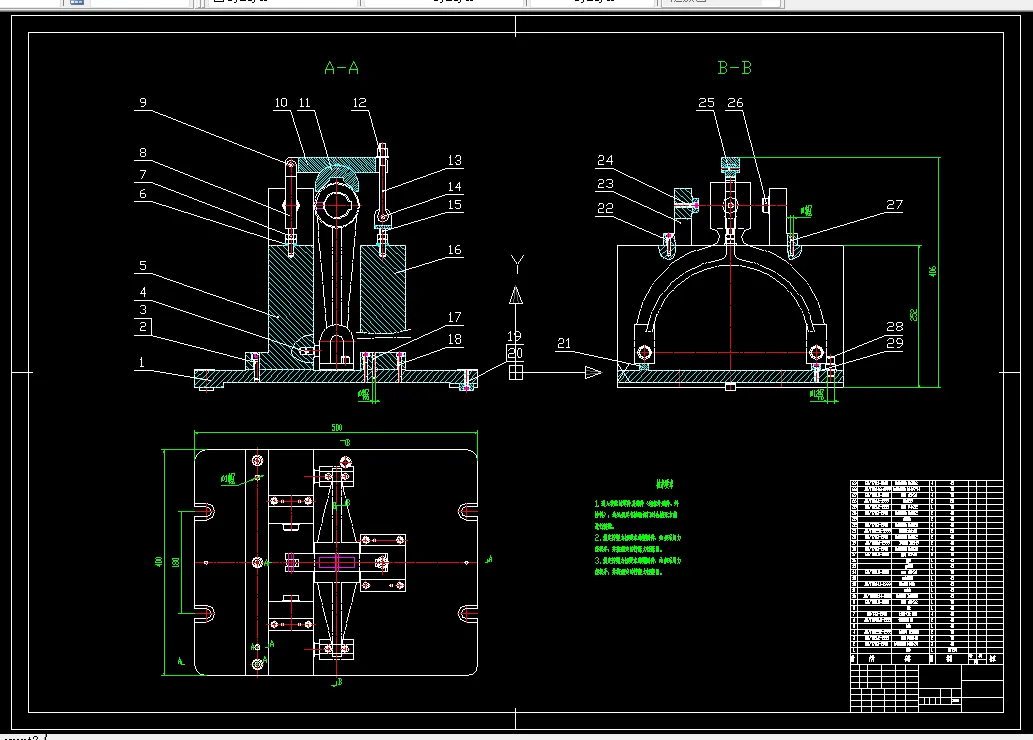This screenshot has height=740, width=1033.
Task: Select part callout number 3
Action: [x=143, y=309]
